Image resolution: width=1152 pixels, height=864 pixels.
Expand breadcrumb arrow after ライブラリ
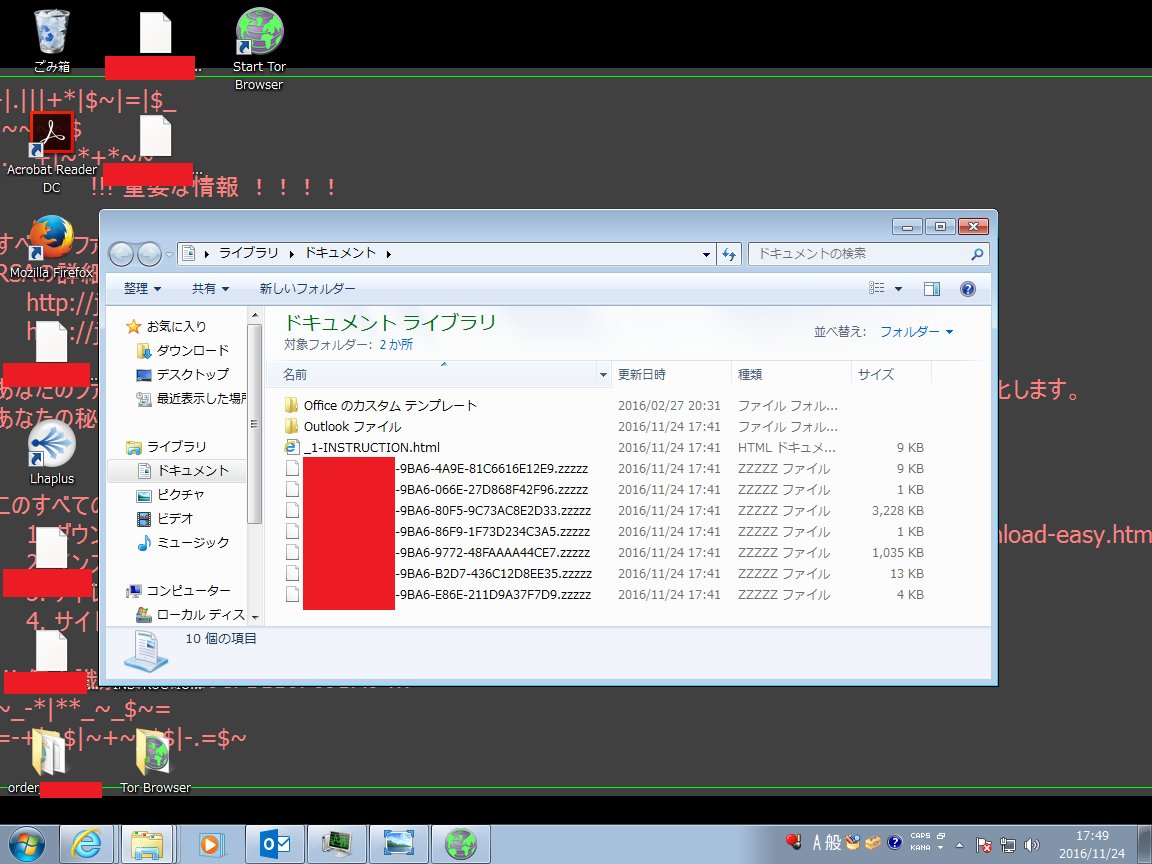(291, 254)
